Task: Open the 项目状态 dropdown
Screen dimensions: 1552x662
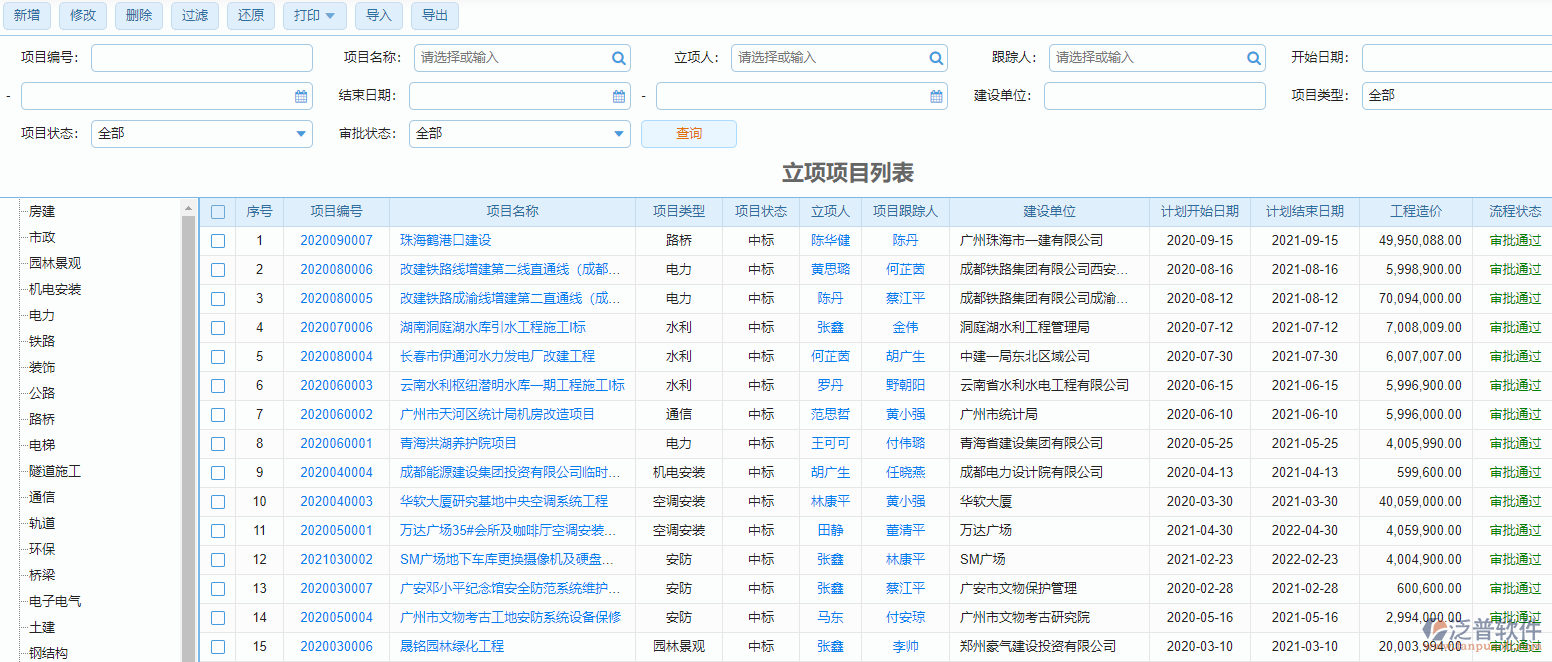Action: 300,133
